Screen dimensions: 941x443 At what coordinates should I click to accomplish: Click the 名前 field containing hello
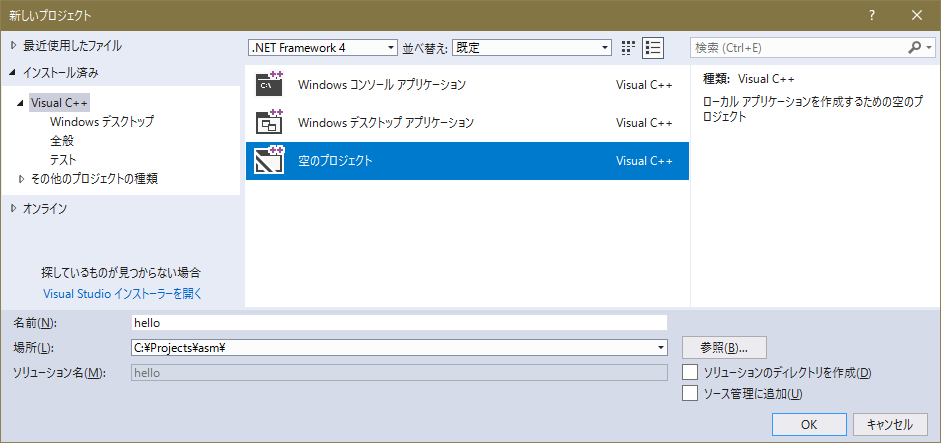(x=399, y=322)
